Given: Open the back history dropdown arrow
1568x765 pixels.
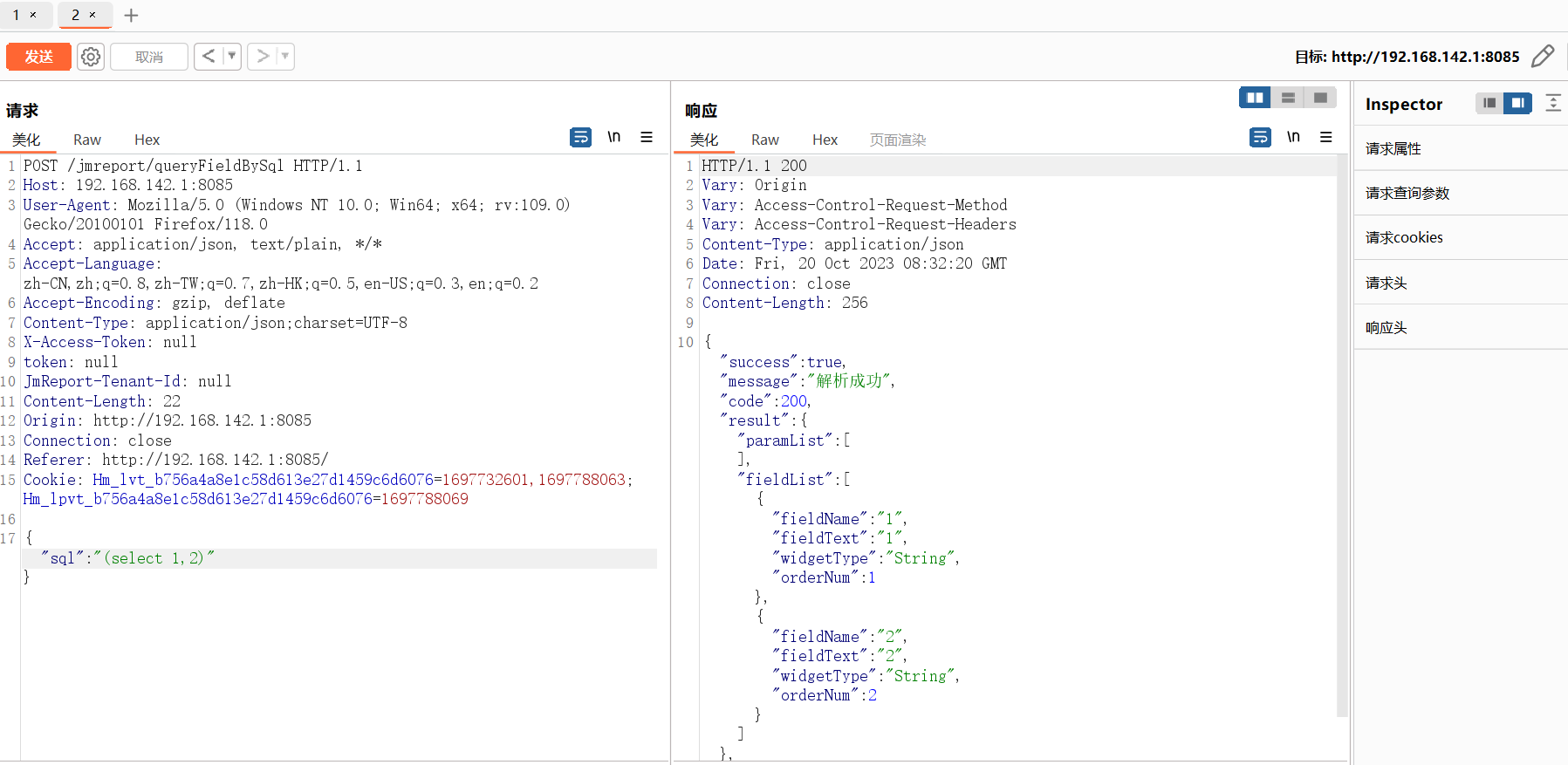Looking at the screenshot, I should pyautogui.click(x=232, y=57).
